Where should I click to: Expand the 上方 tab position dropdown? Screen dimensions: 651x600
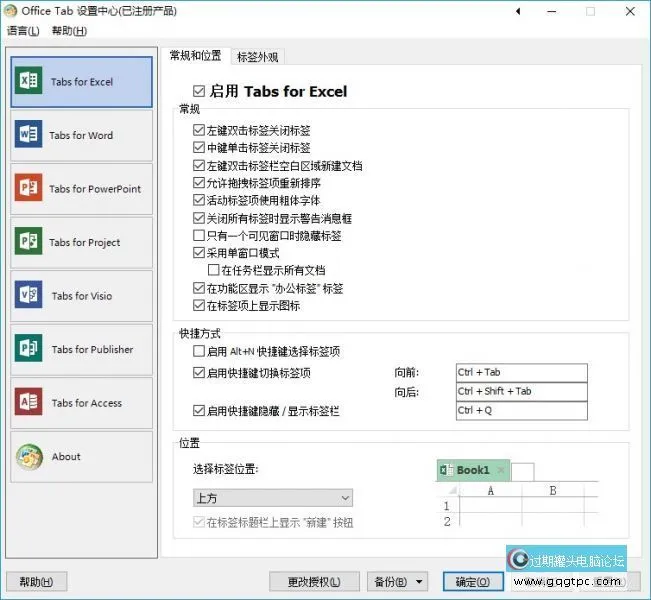point(272,498)
